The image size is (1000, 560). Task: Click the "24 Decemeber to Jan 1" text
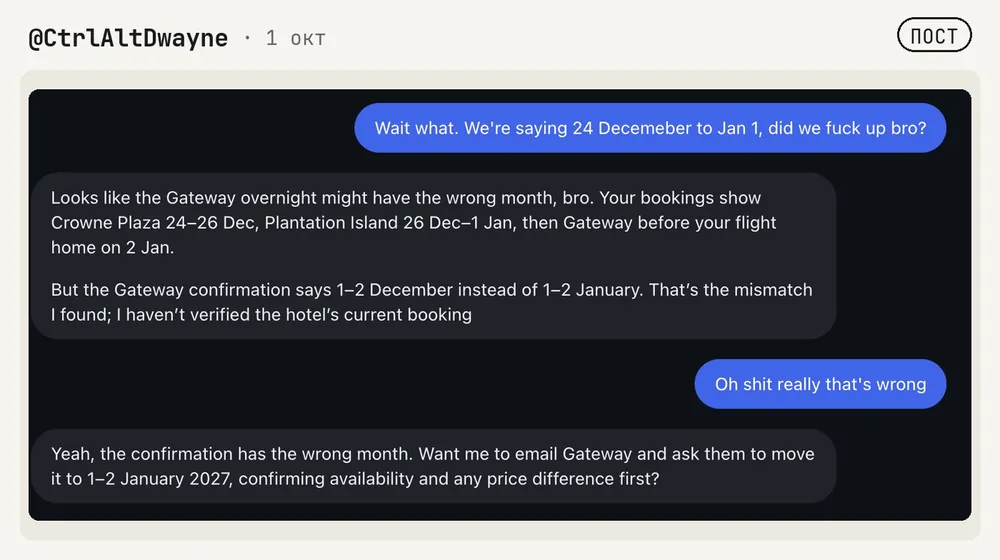click(x=666, y=128)
